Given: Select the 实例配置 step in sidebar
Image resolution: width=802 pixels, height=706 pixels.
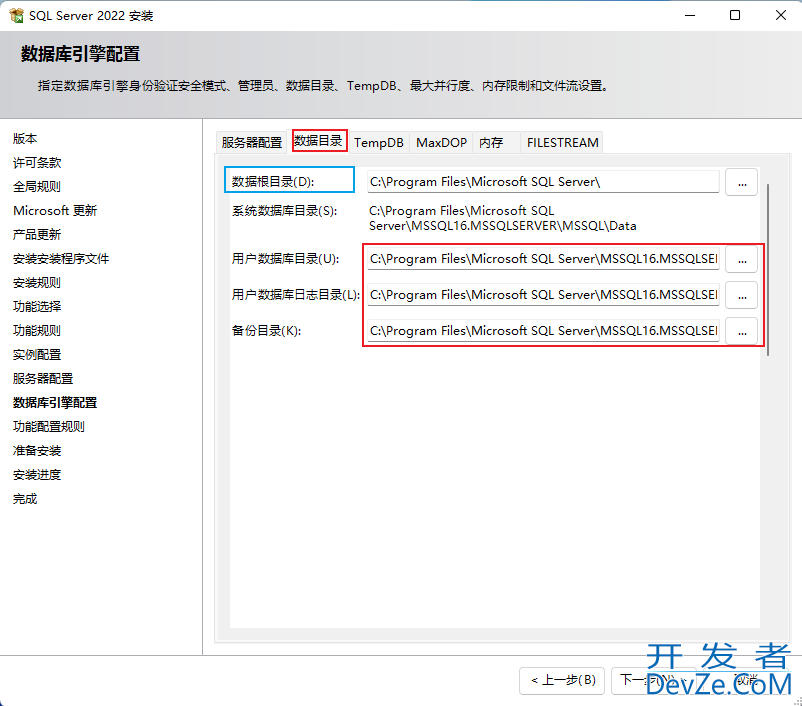Looking at the screenshot, I should [x=37, y=355].
